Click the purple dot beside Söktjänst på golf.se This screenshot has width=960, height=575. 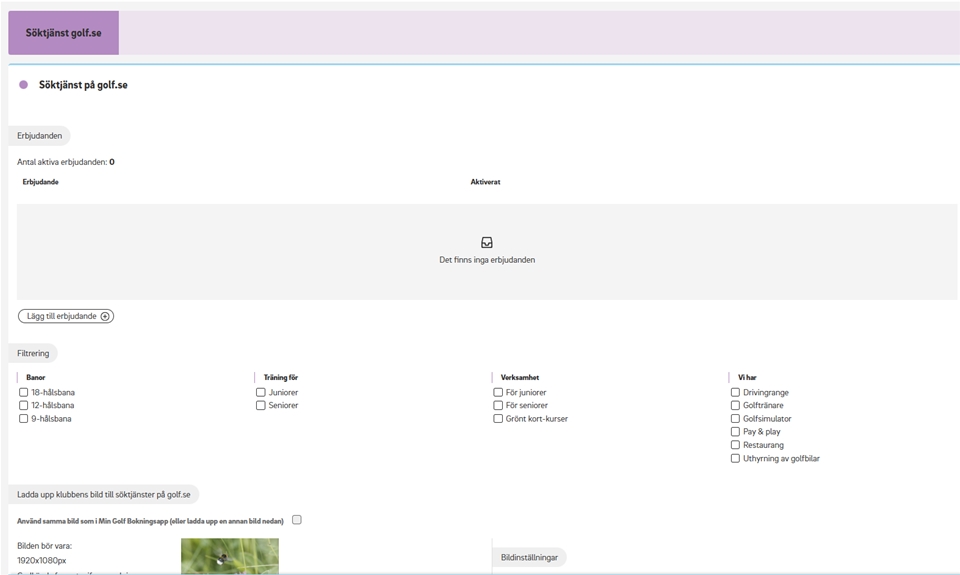tap(23, 85)
